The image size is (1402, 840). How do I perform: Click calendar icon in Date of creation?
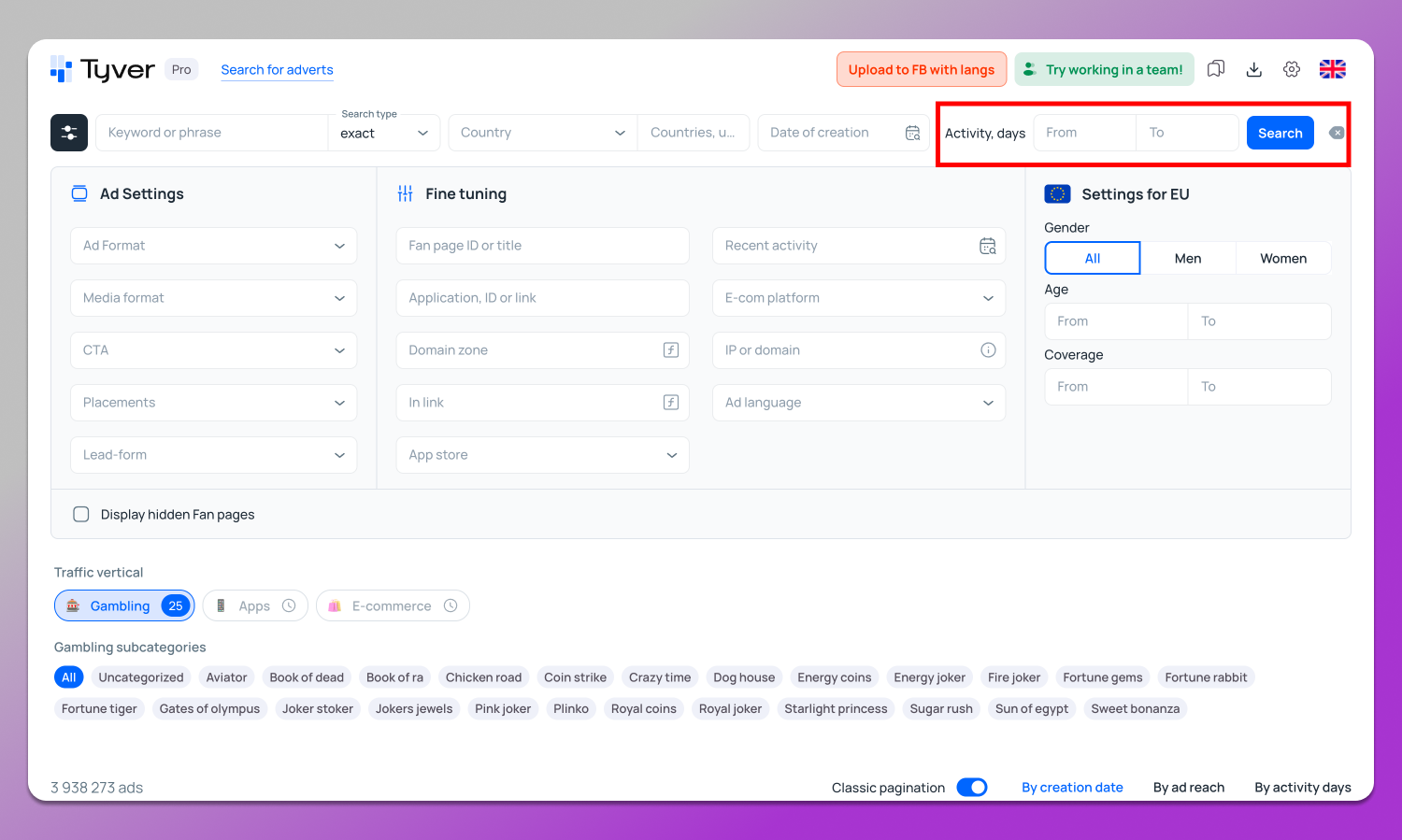(x=912, y=133)
